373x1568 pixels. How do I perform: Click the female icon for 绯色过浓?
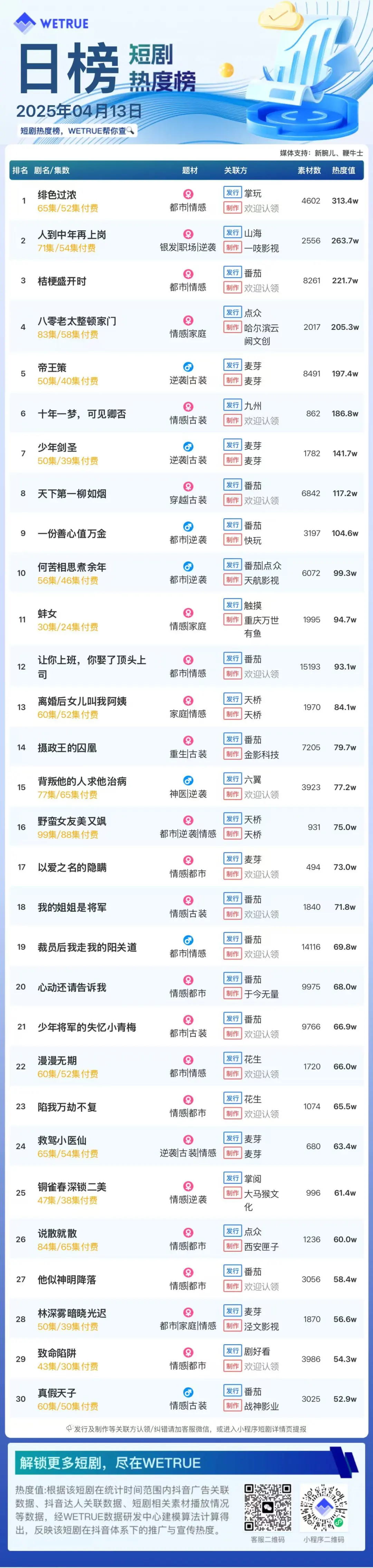pyautogui.click(x=188, y=194)
